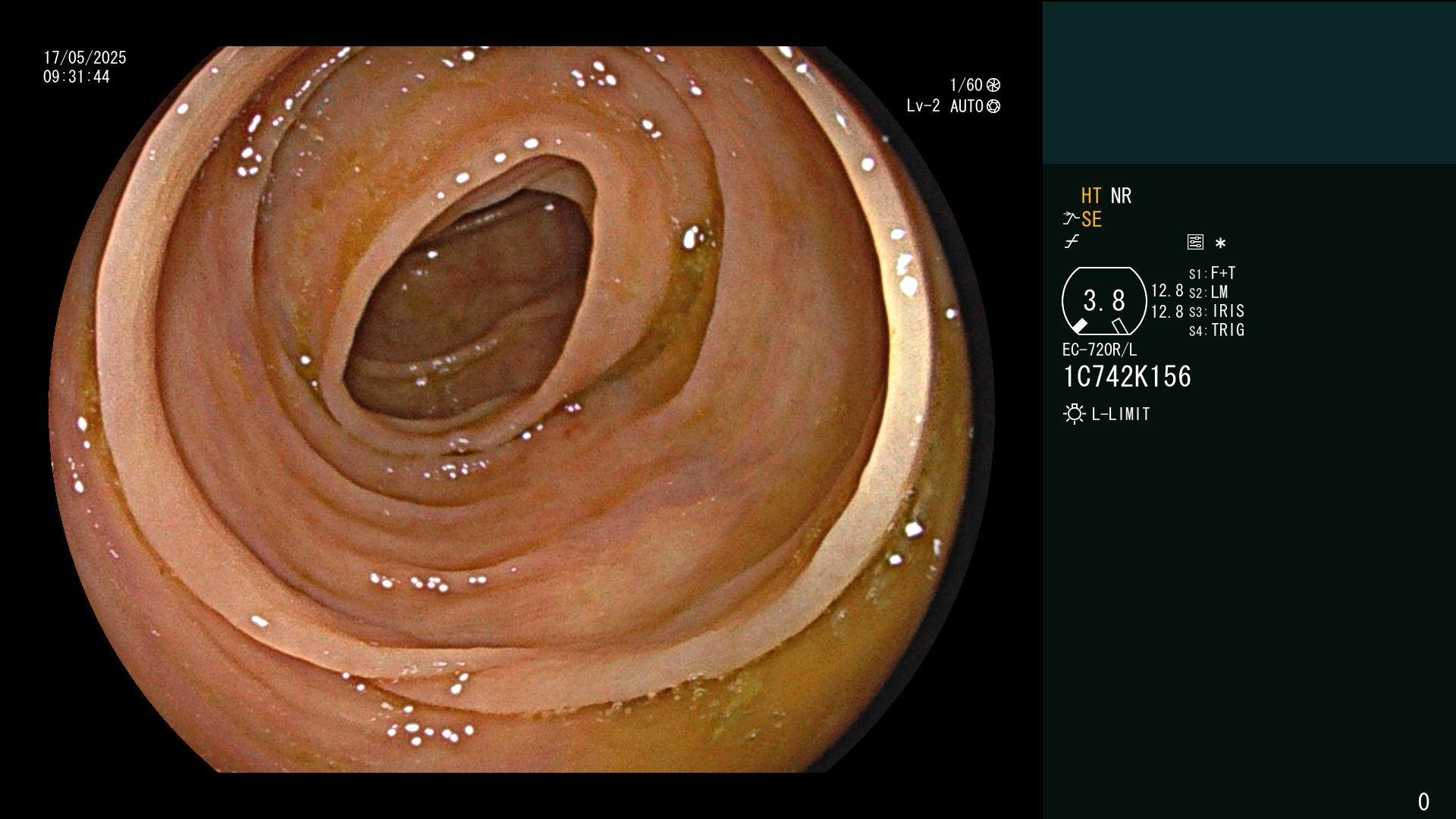Click the S3 IRIS switch assignment

click(x=1216, y=311)
